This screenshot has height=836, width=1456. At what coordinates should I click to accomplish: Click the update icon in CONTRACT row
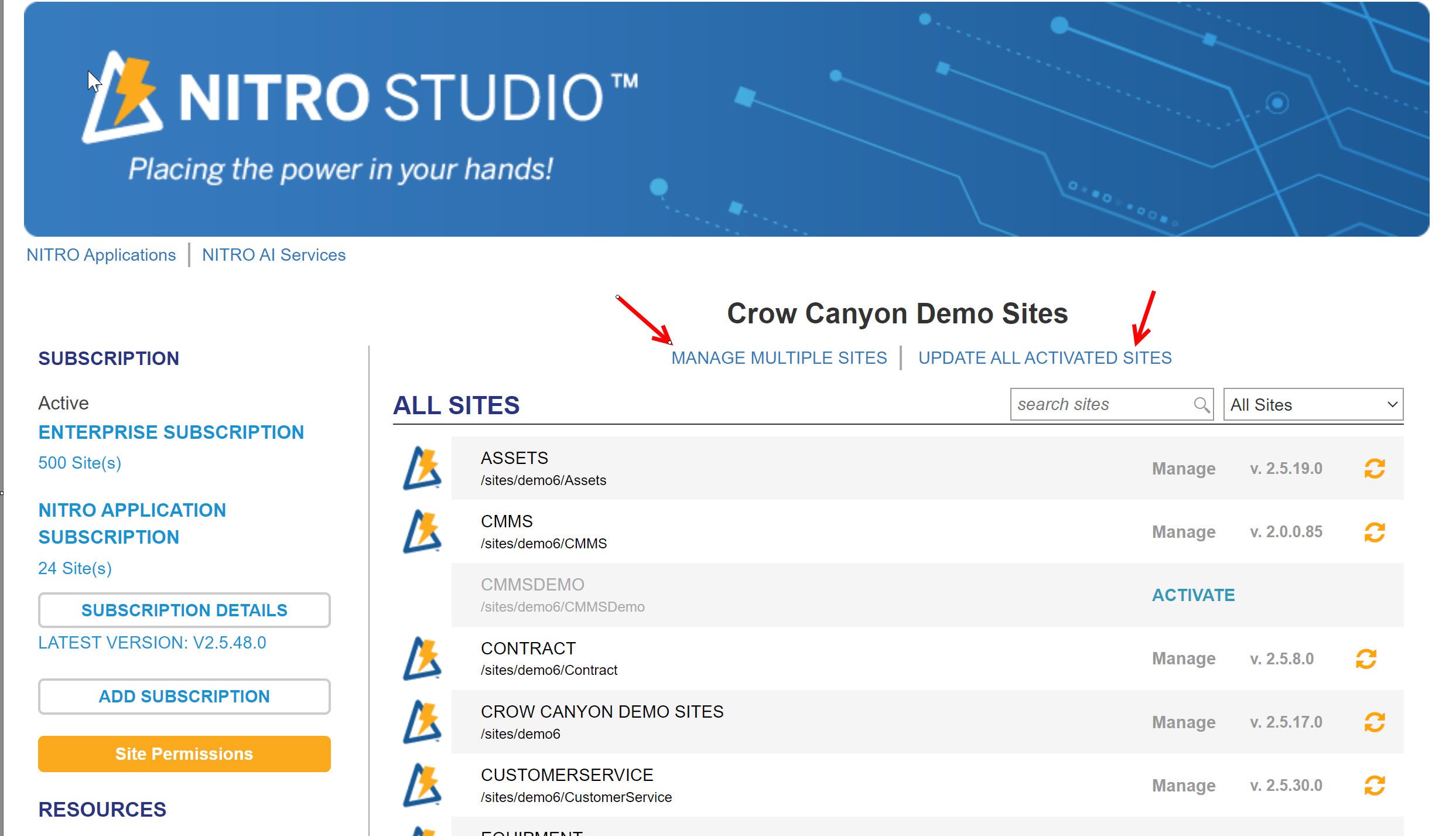tap(1366, 658)
